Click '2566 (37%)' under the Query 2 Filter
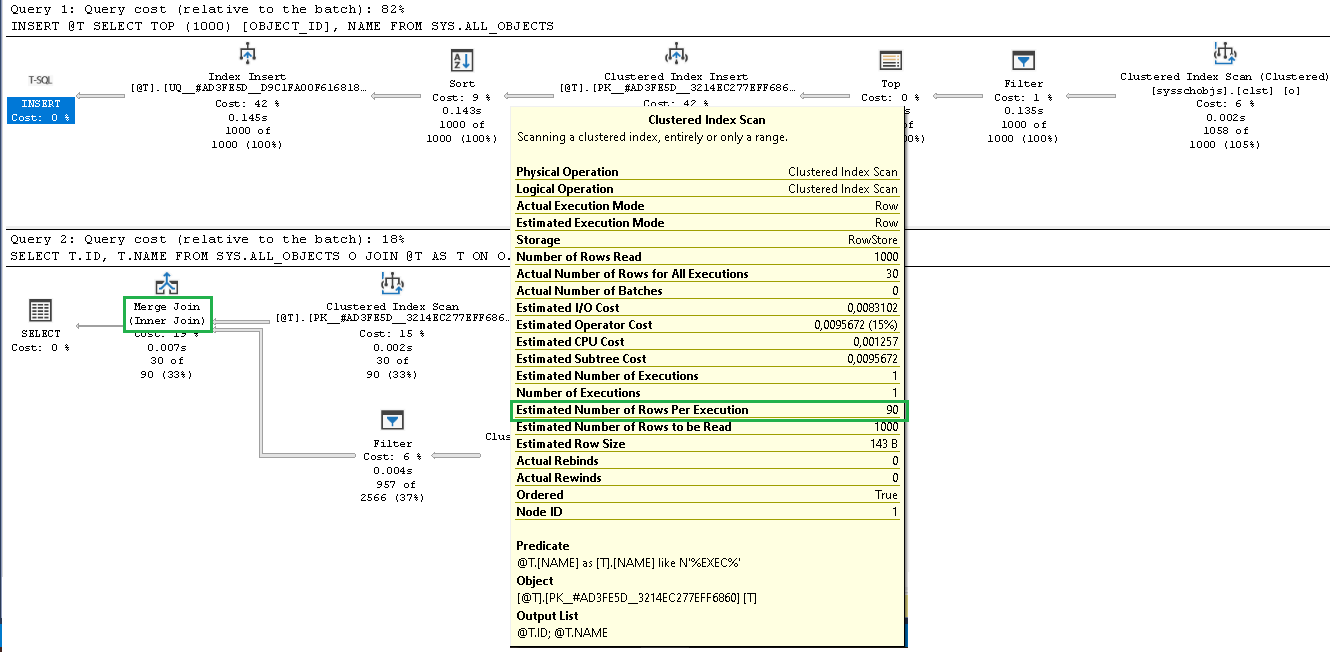Viewport: 1330px width, 652px height. (392, 497)
